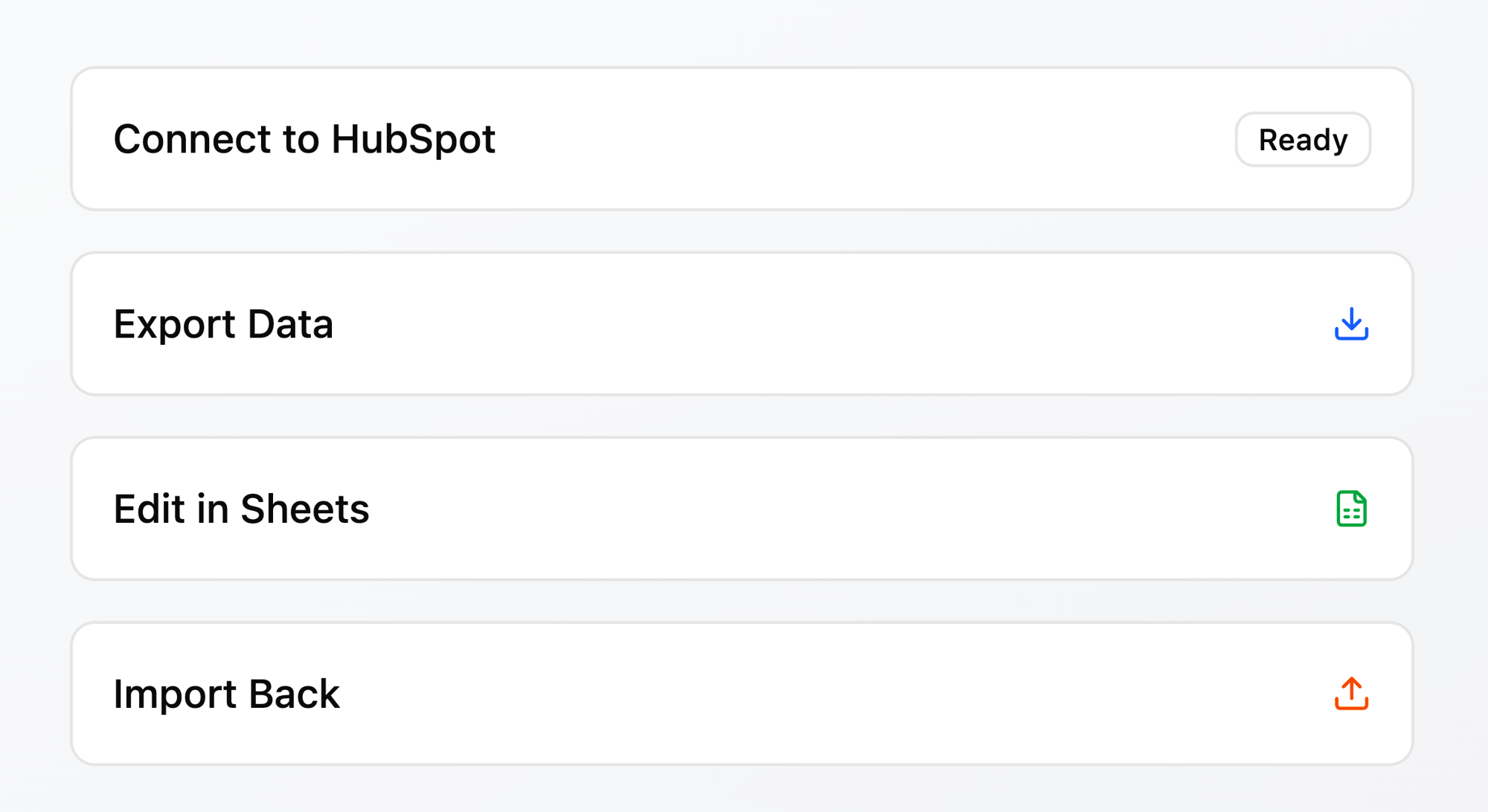
Task: Check HubSpot connection via Ready pill
Action: 1303,140
